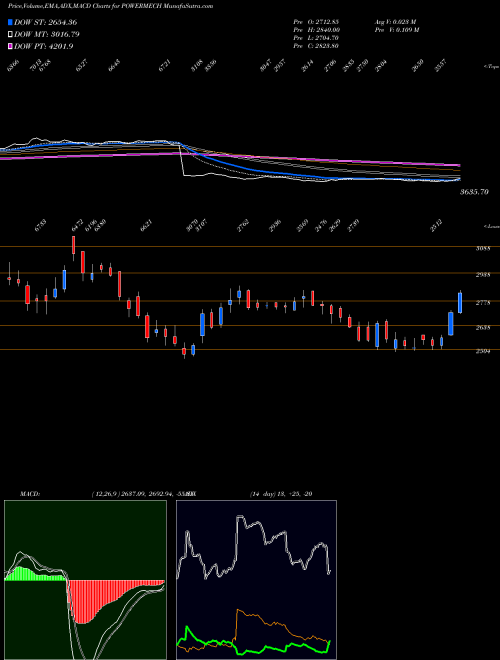
Task: Click the '<Tops' label at top right
Action: [491, 67]
